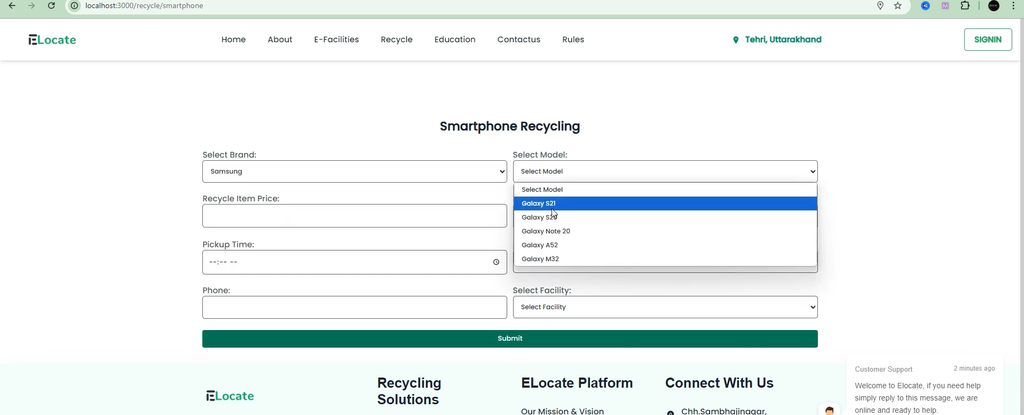
Task: Open browser three-dot menu
Action: pyautogui.click(x=1014, y=5)
